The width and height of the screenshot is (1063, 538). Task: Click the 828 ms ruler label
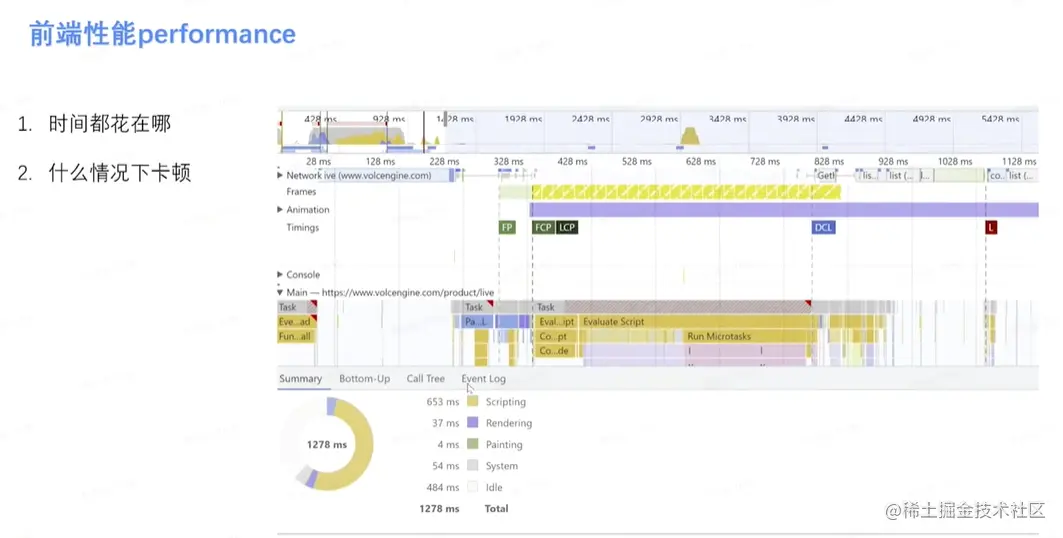coord(828,161)
